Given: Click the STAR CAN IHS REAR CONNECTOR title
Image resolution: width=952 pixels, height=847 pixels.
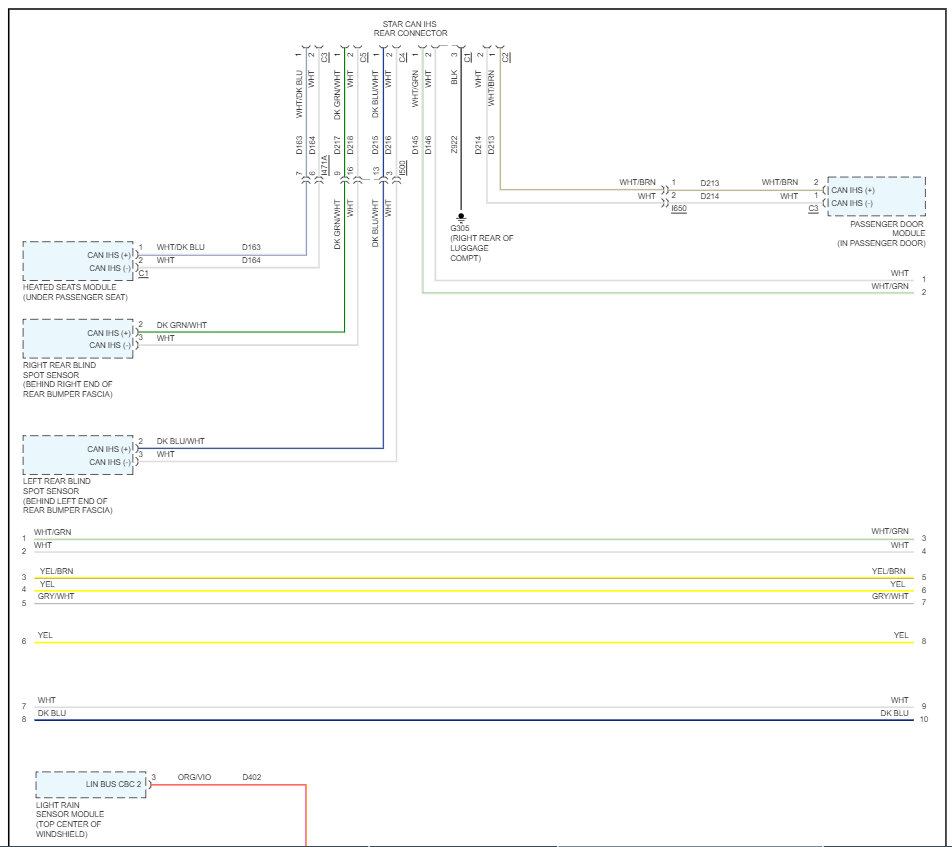Looking at the screenshot, I should [410, 29].
